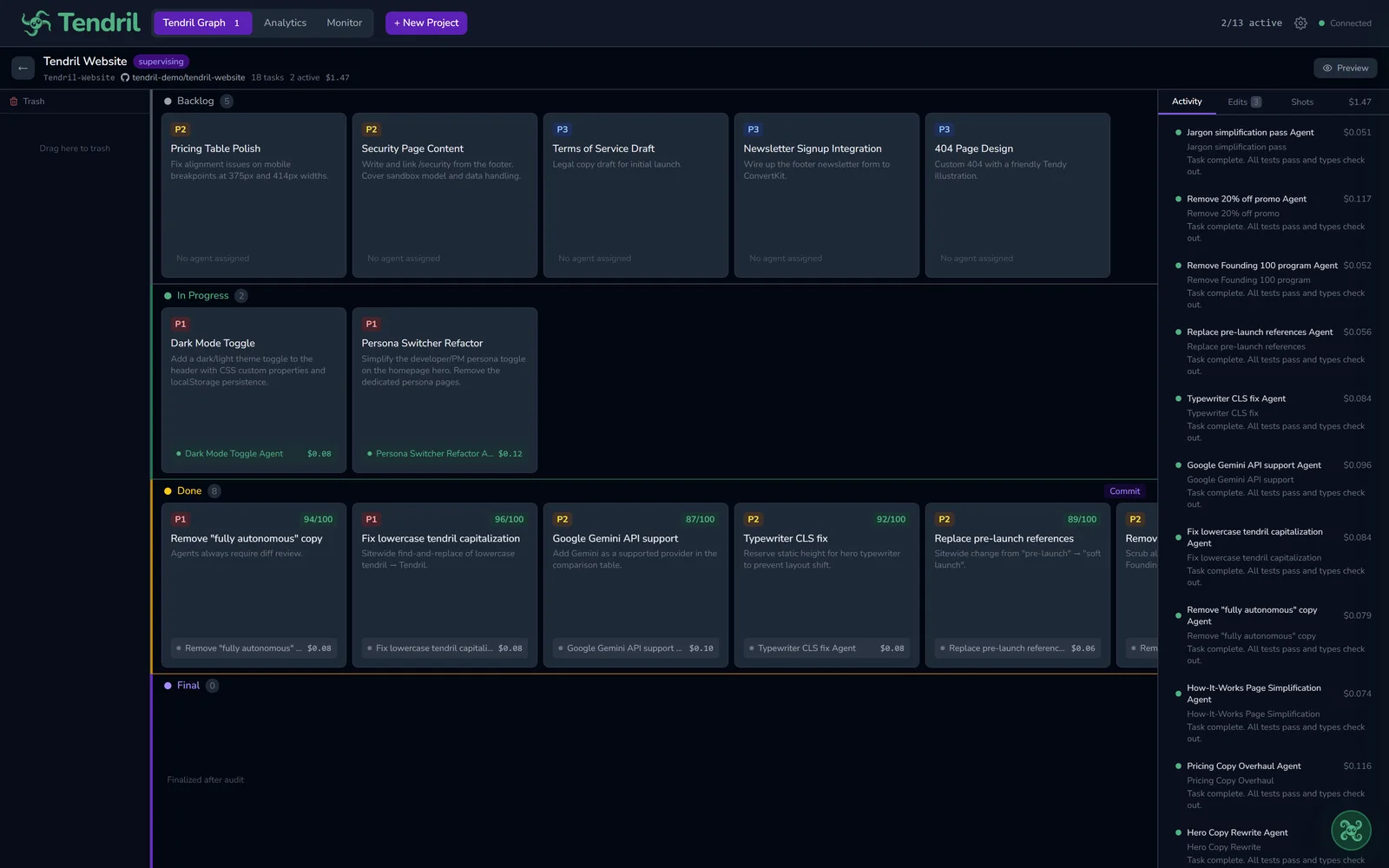Click the eye icon on the Preview button
This screenshot has width=1389, height=868.
coord(1326,67)
